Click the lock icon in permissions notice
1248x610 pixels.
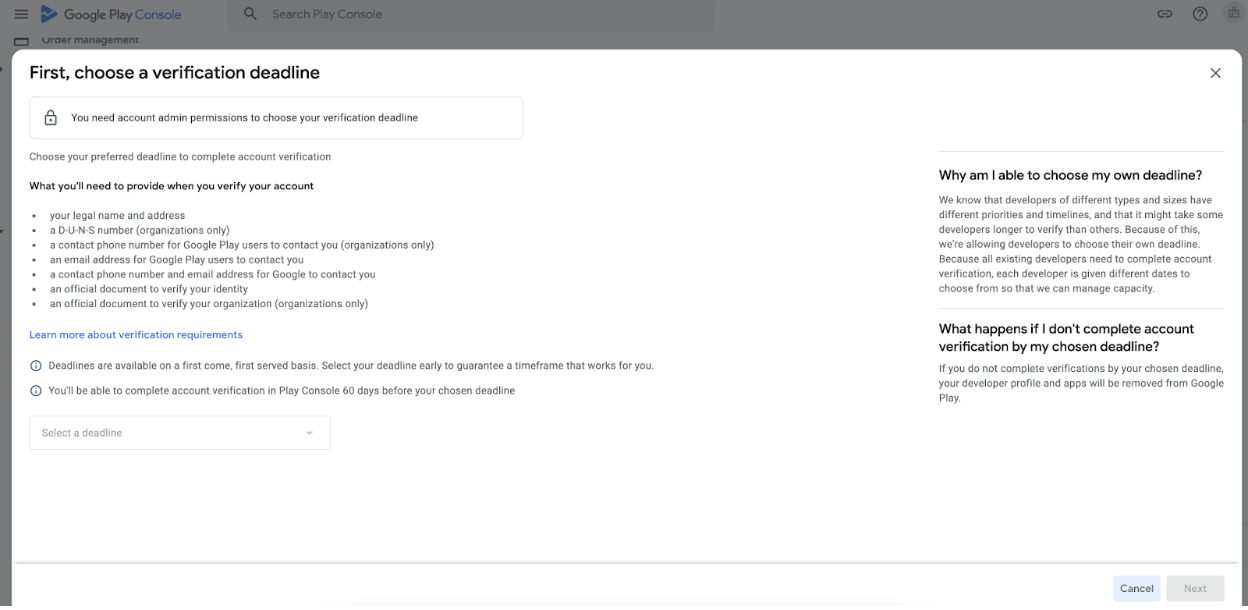[x=51, y=118]
